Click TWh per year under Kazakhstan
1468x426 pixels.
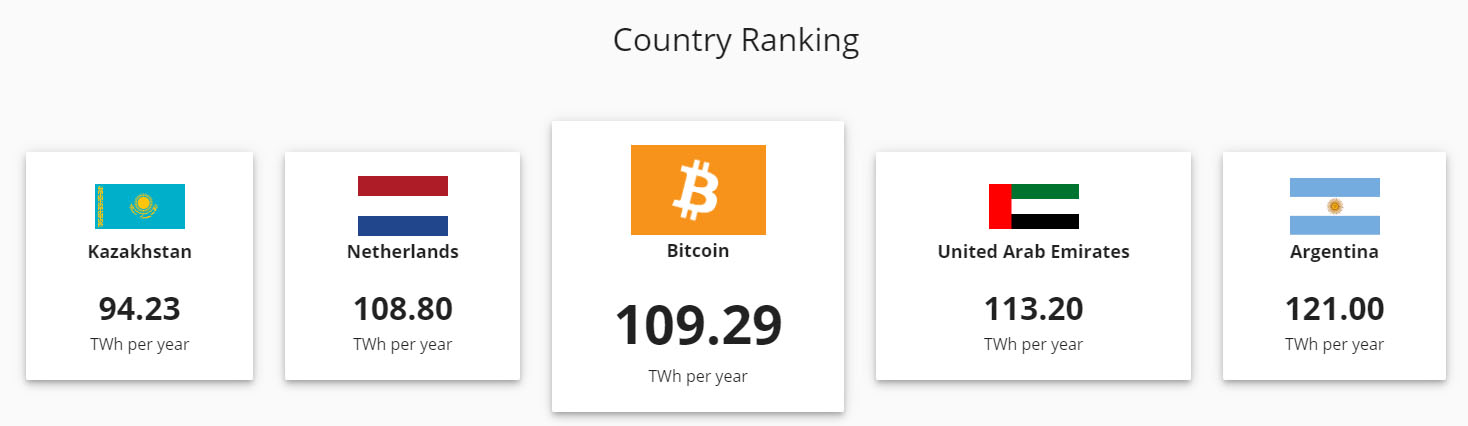pyautogui.click(x=140, y=345)
